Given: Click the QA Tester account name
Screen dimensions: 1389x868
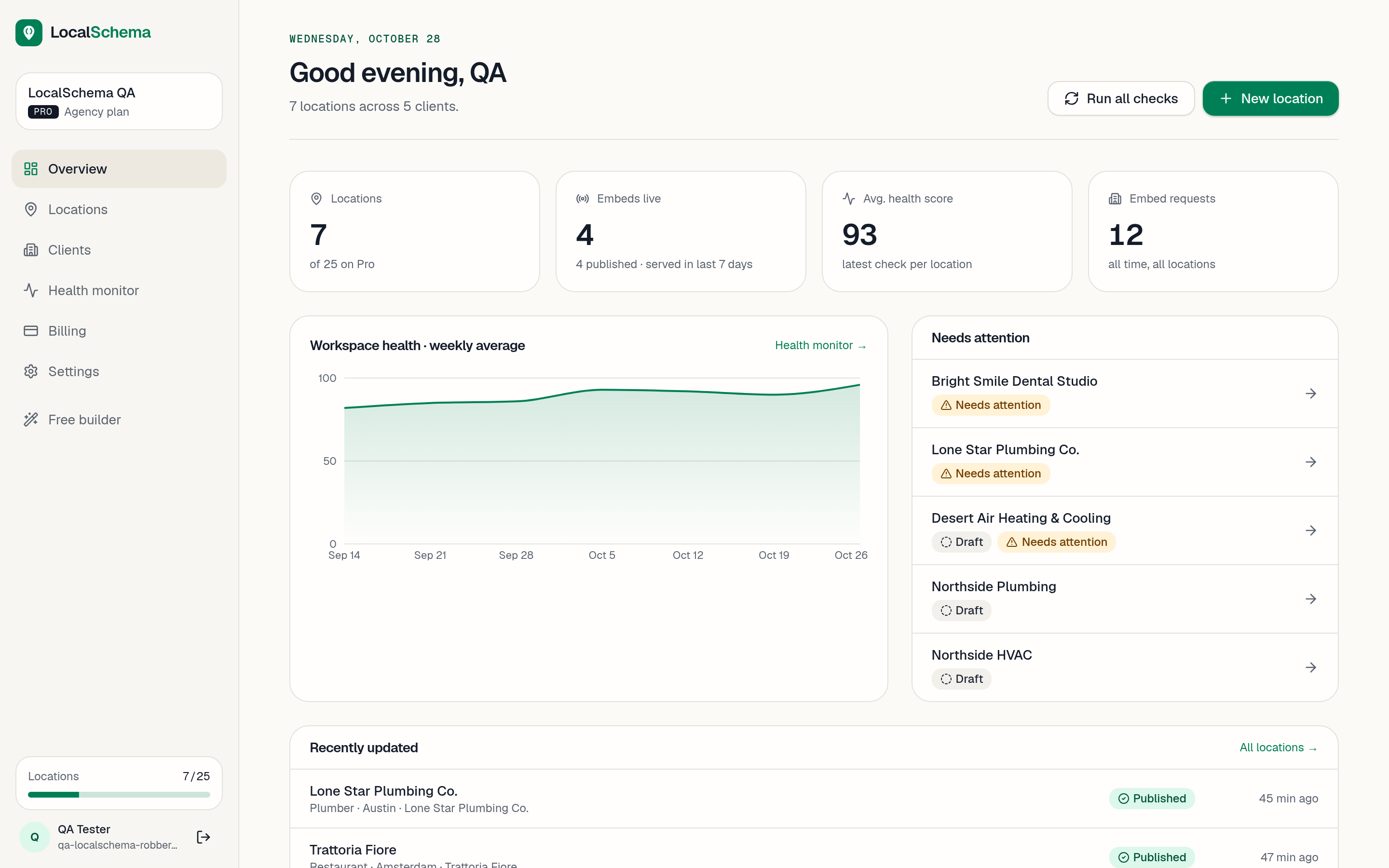Looking at the screenshot, I should [x=84, y=829].
